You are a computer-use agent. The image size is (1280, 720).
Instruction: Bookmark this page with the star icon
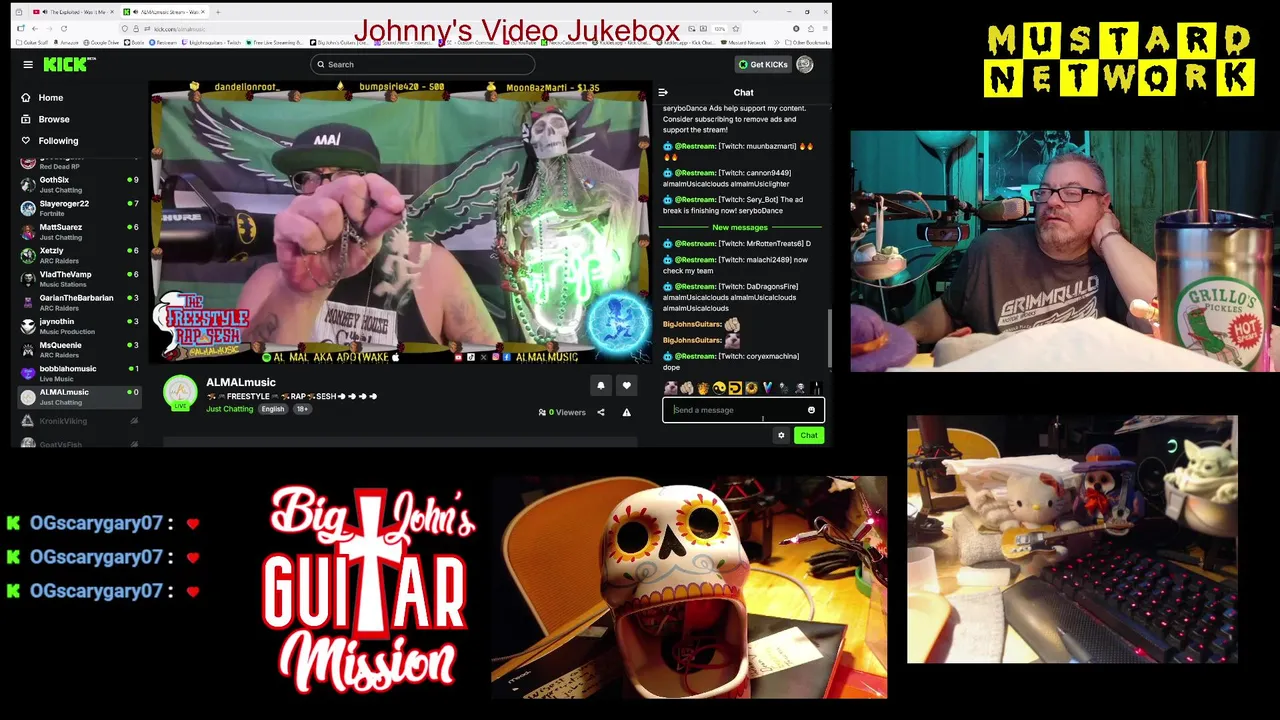pos(736,28)
